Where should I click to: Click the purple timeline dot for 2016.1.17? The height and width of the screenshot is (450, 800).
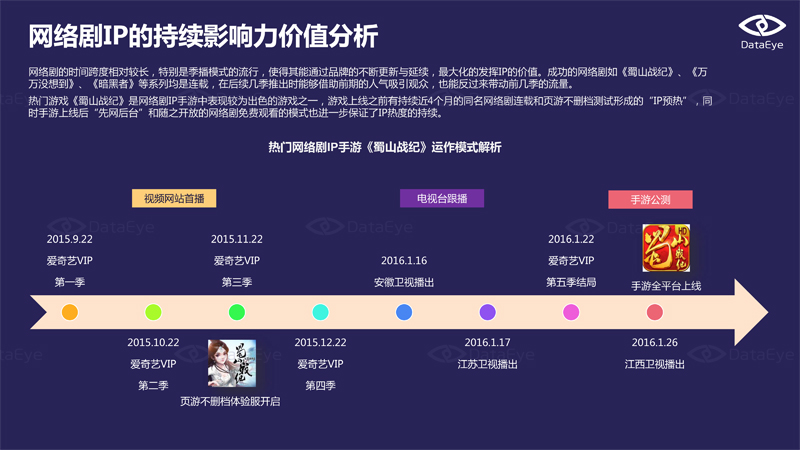tap(488, 312)
